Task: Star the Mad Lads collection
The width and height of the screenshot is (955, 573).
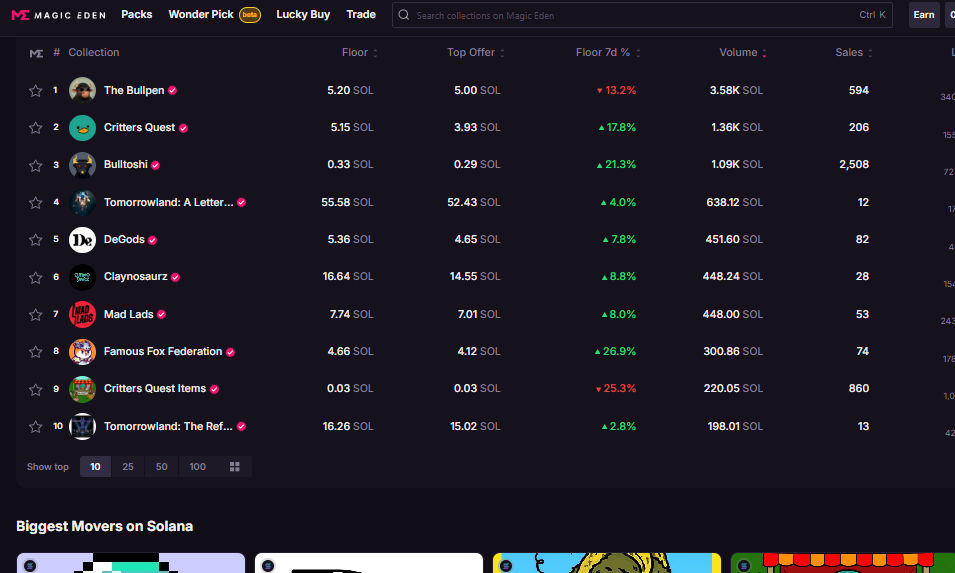Action: coord(35,315)
